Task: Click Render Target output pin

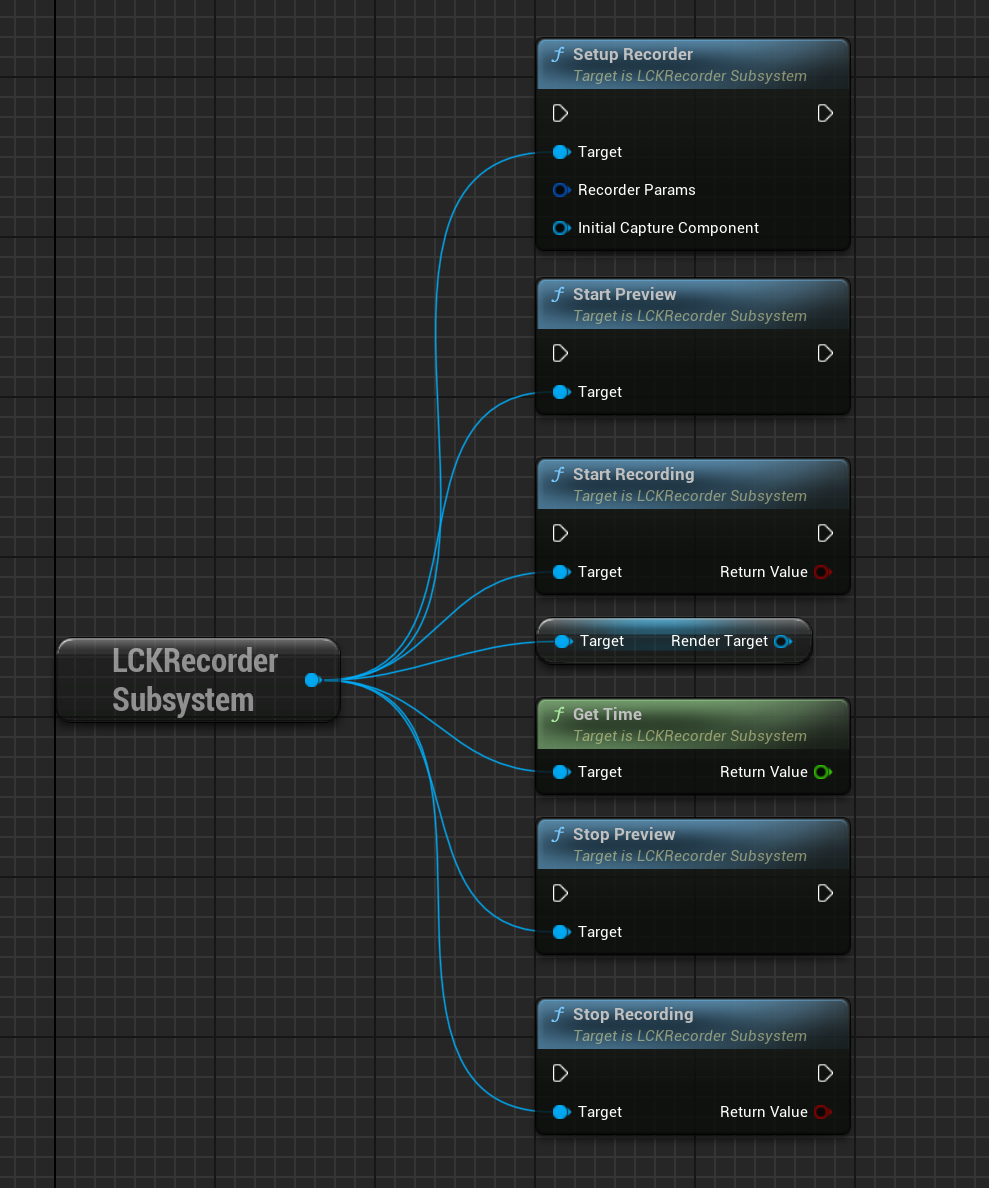Action: [x=783, y=642]
